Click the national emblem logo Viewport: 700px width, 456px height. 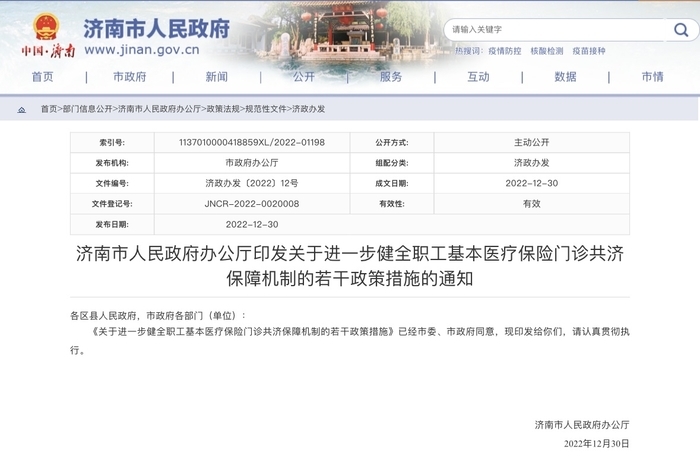pyautogui.click(x=46, y=27)
